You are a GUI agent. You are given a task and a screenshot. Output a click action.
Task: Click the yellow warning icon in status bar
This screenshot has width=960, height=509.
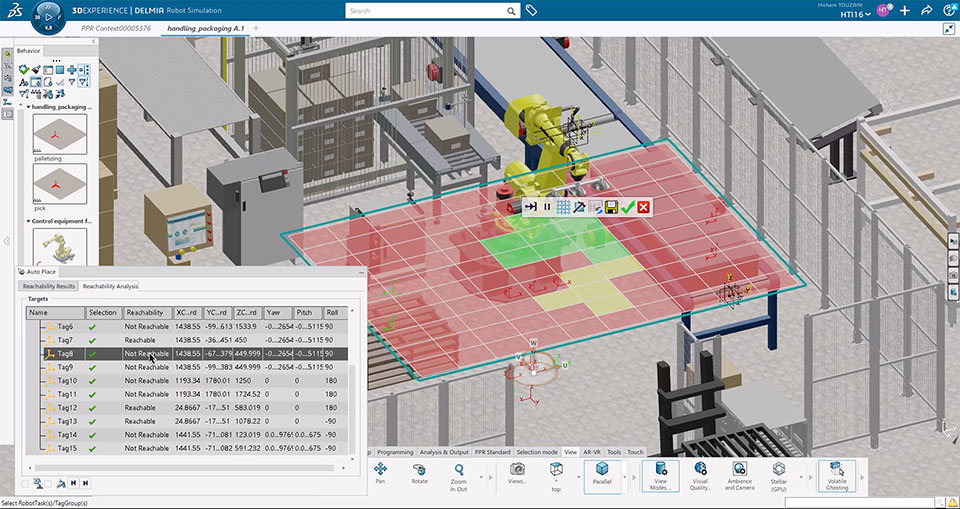(951, 502)
